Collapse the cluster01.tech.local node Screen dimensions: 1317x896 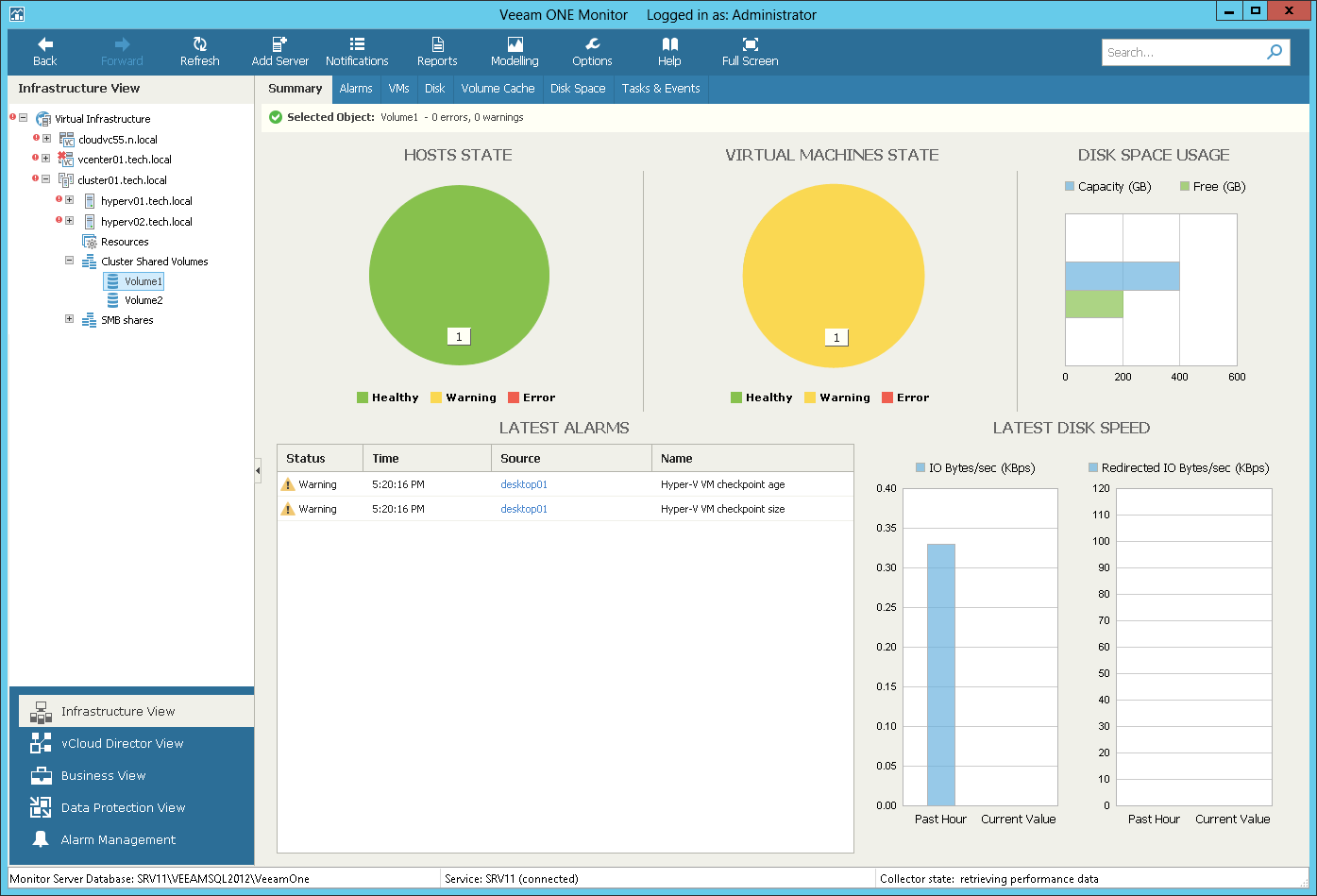[x=46, y=178]
